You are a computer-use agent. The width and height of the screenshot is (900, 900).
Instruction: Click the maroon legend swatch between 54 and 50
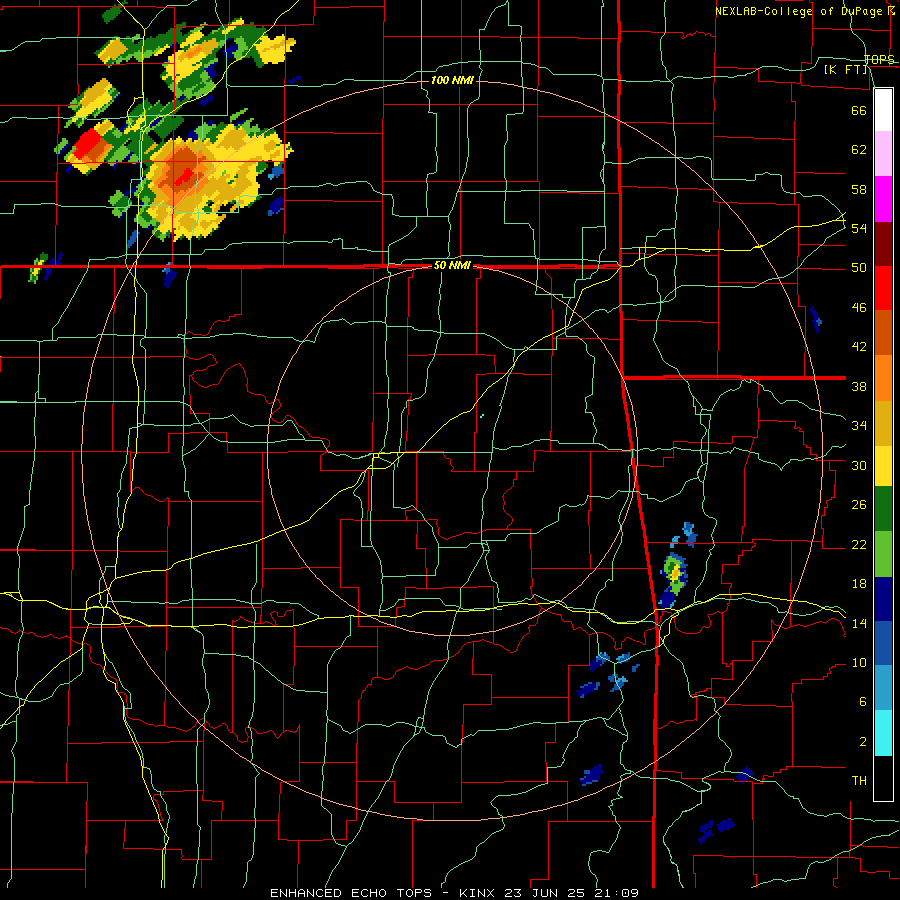[x=883, y=243]
